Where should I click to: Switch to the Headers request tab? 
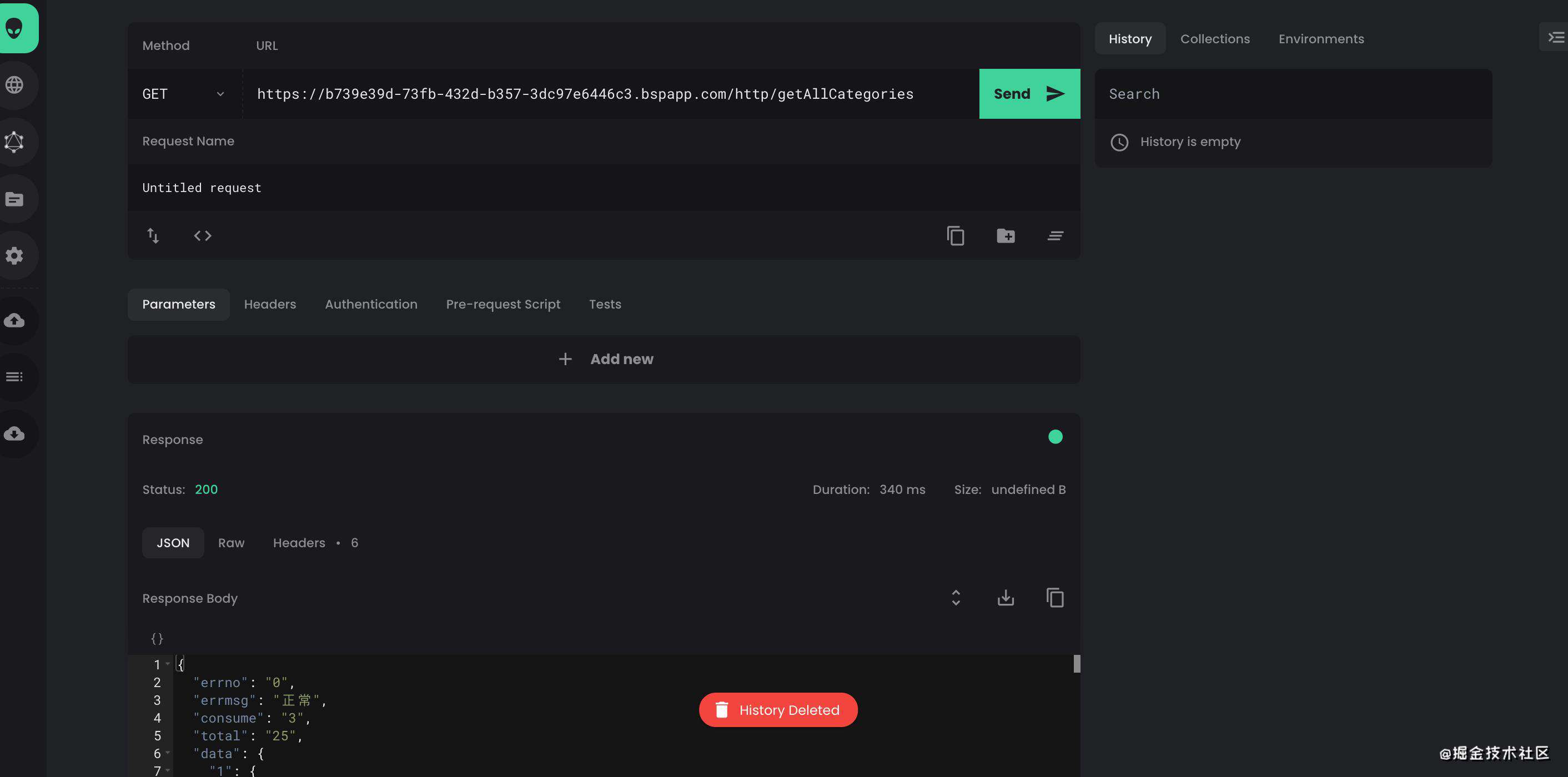click(x=270, y=304)
